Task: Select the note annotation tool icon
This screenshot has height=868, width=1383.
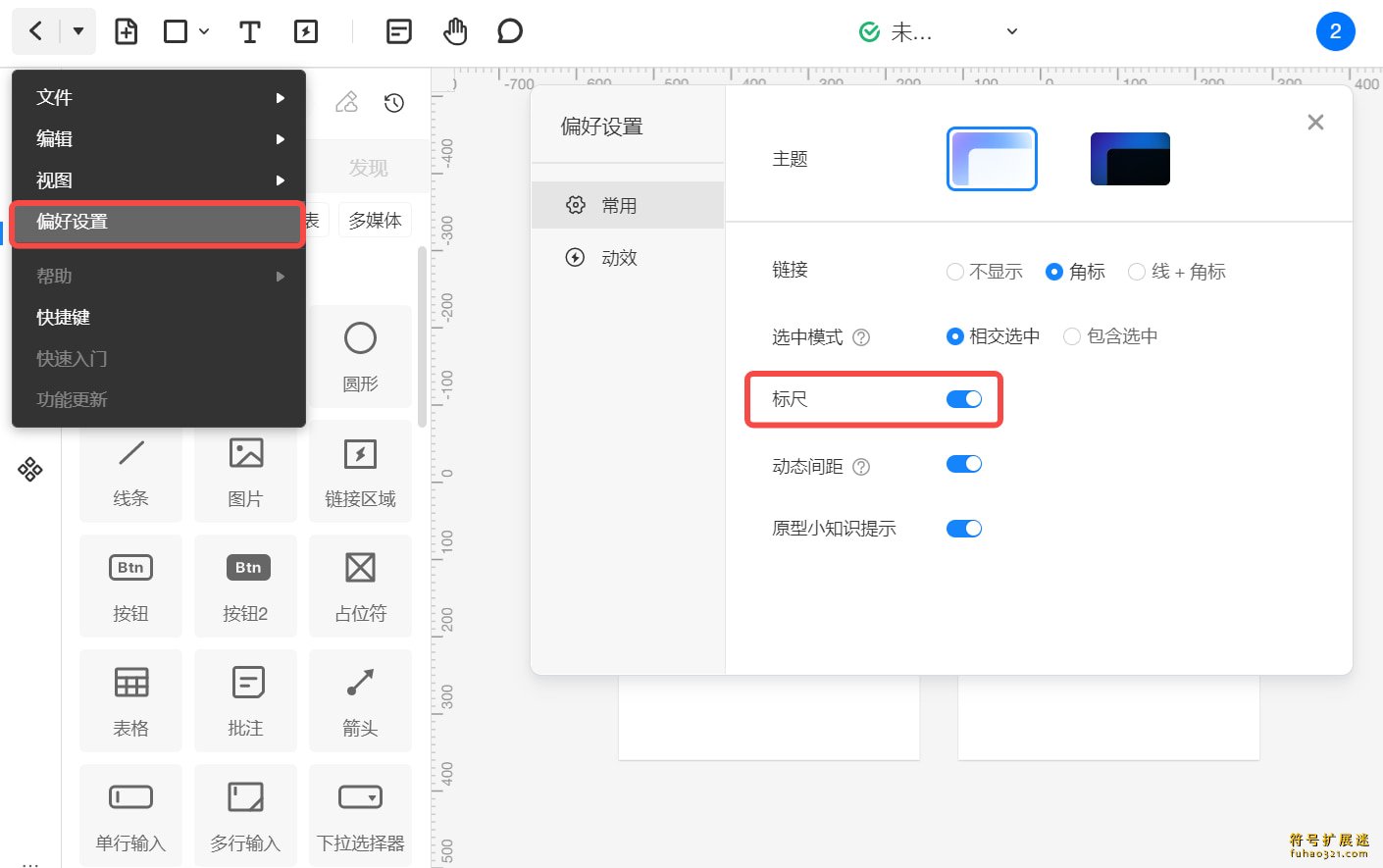Action: tap(399, 31)
